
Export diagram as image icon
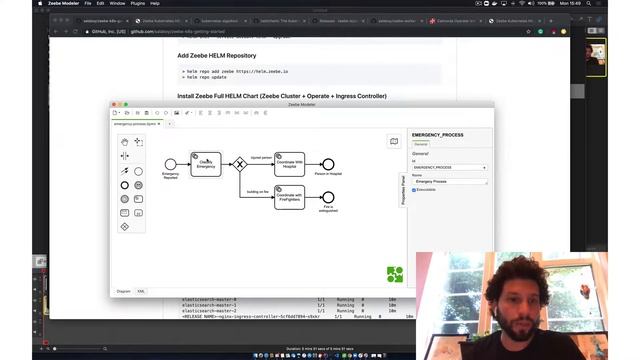176,113
